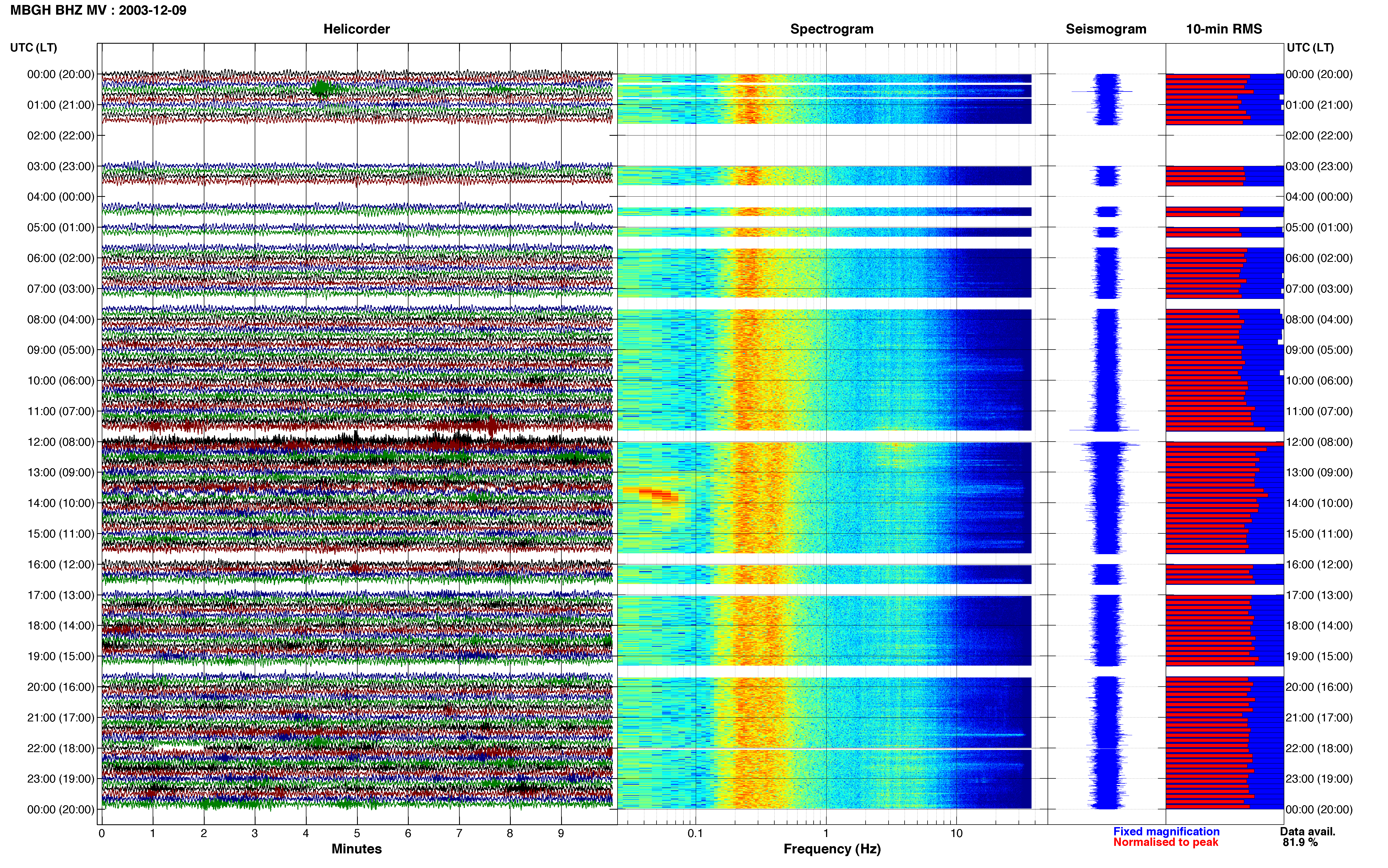This screenshot has width=1388, height=868.
Task: Click the '81.9 %' data availability value
Action: (x=1300, y=842)
